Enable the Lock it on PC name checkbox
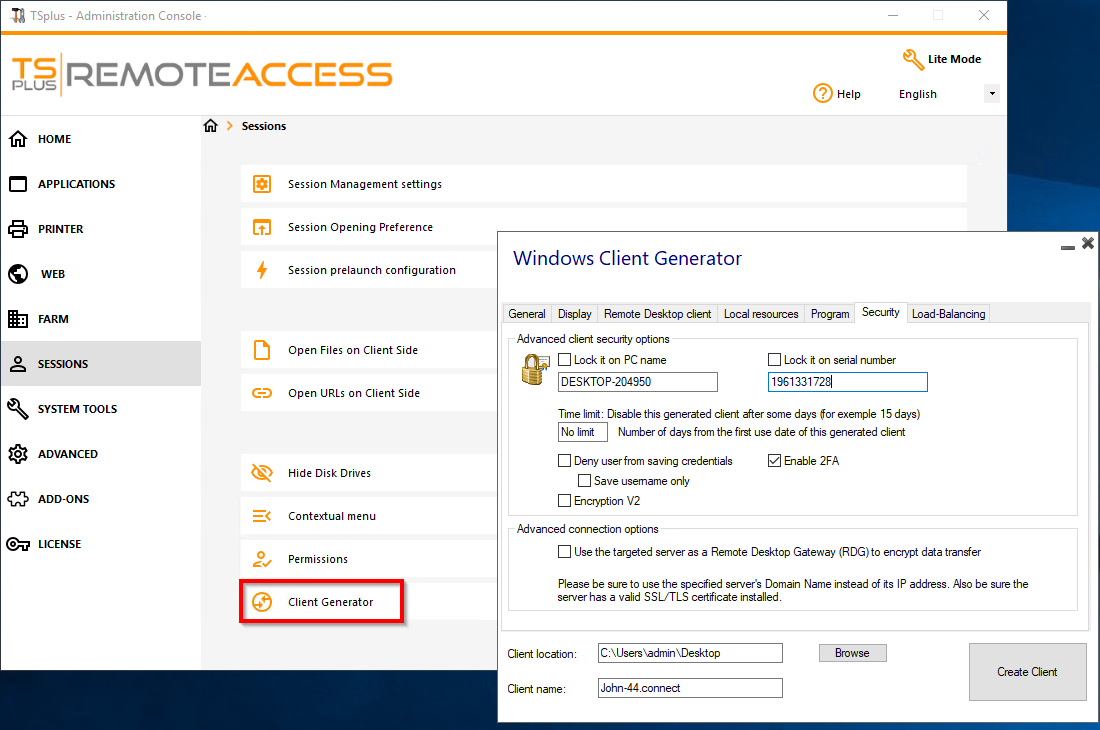This screenshot has height=730, width=1100. (x=565, y=360)
